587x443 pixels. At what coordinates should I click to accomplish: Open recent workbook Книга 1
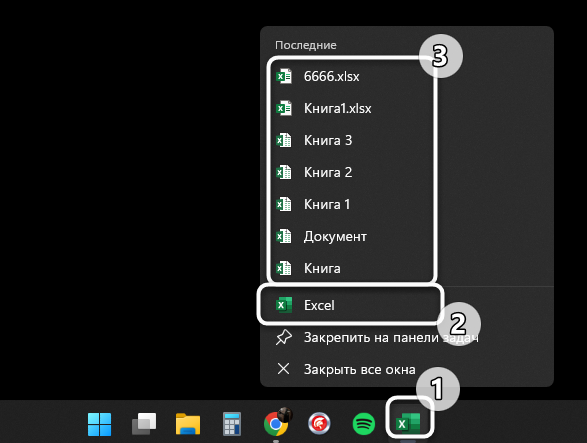[x=352, y=204]
